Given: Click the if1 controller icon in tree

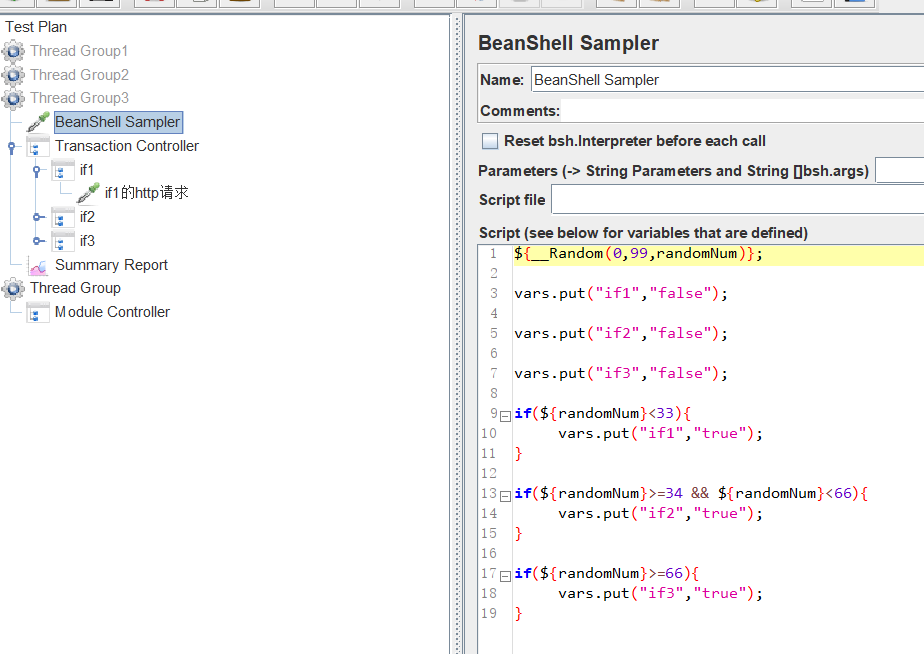Looking at the screenshot, I should pyautogui.click(x=62, y=170).
